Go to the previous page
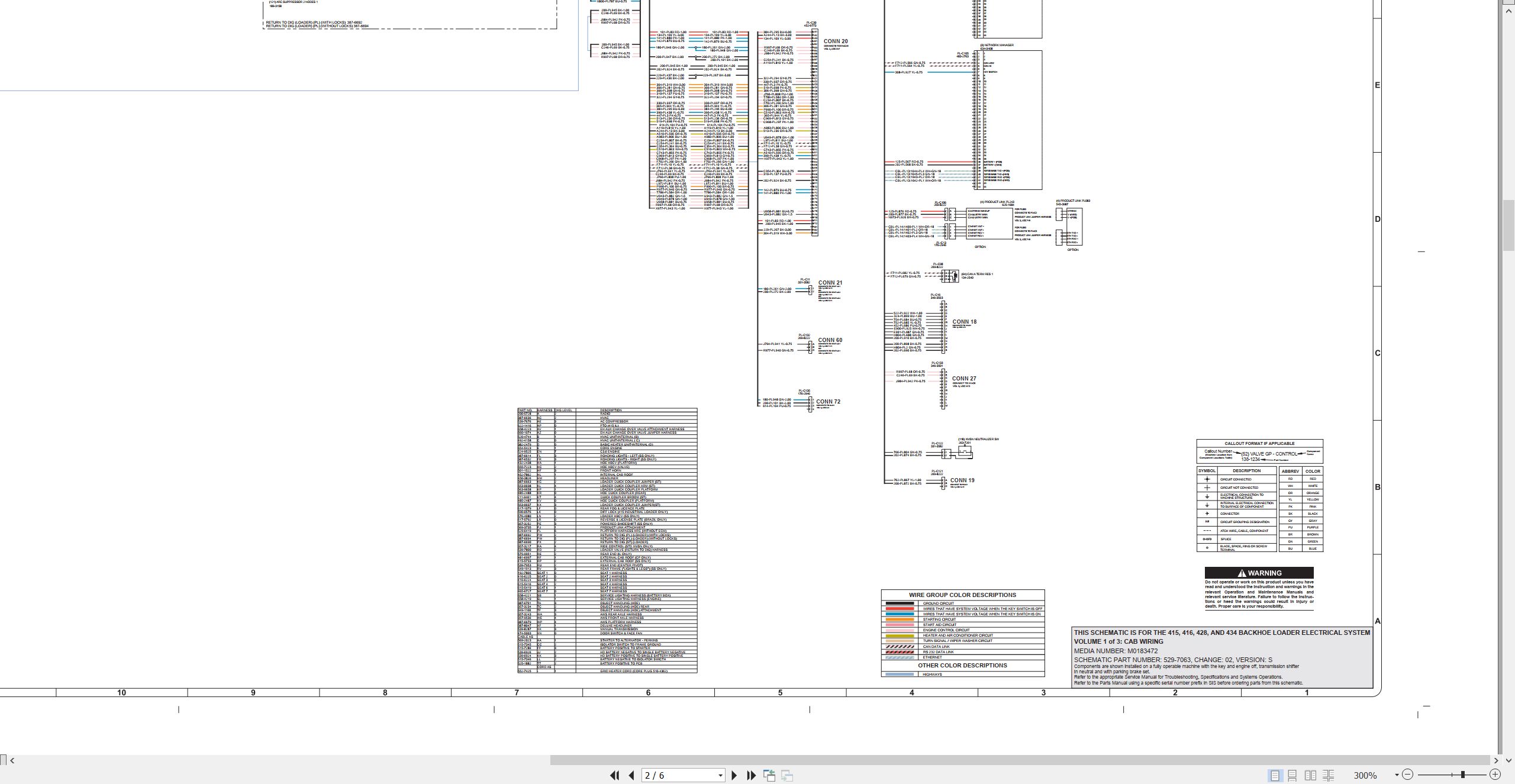Image resolution: width=1515 pixels, height=784 pixels. (631, 775)
